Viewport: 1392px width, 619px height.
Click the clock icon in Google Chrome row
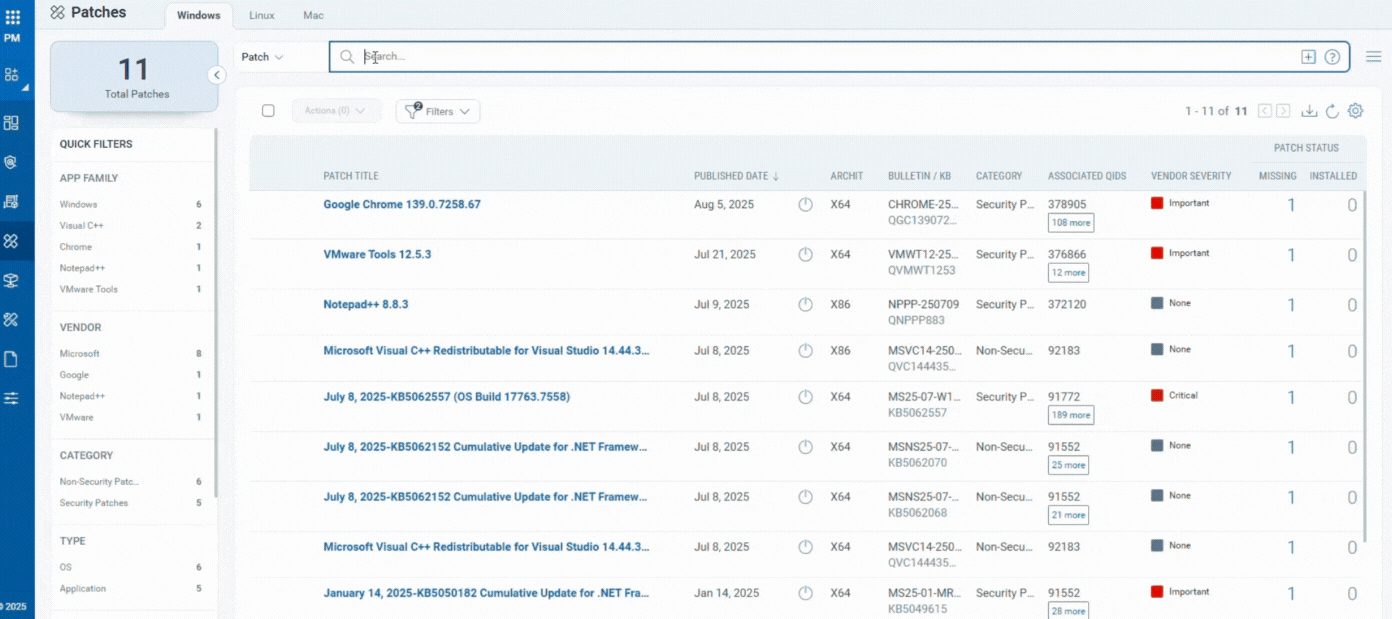point(805,205)
